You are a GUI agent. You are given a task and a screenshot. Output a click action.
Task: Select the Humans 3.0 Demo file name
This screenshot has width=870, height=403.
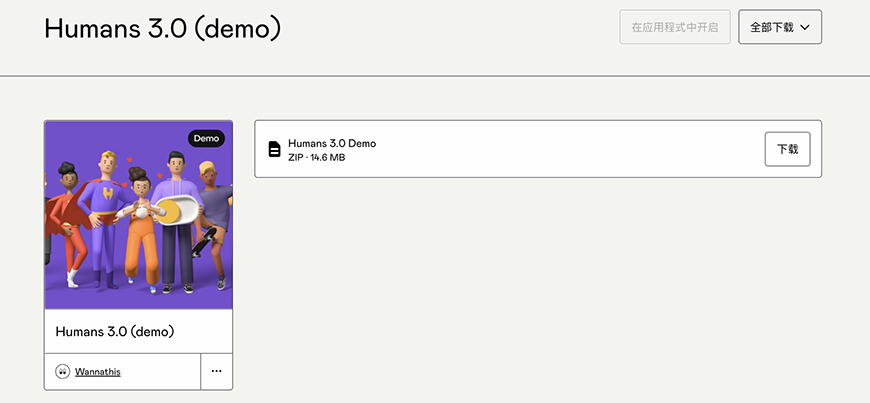332,143
